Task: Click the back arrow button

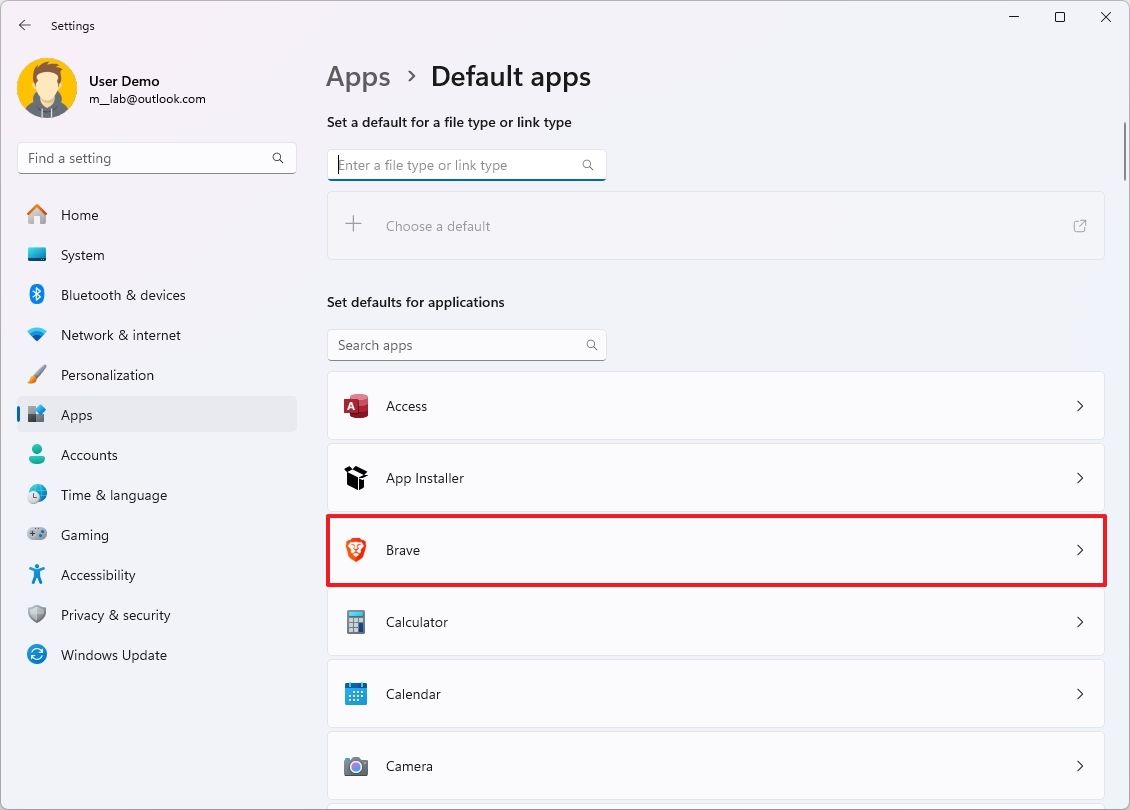Action: [24, 25]
